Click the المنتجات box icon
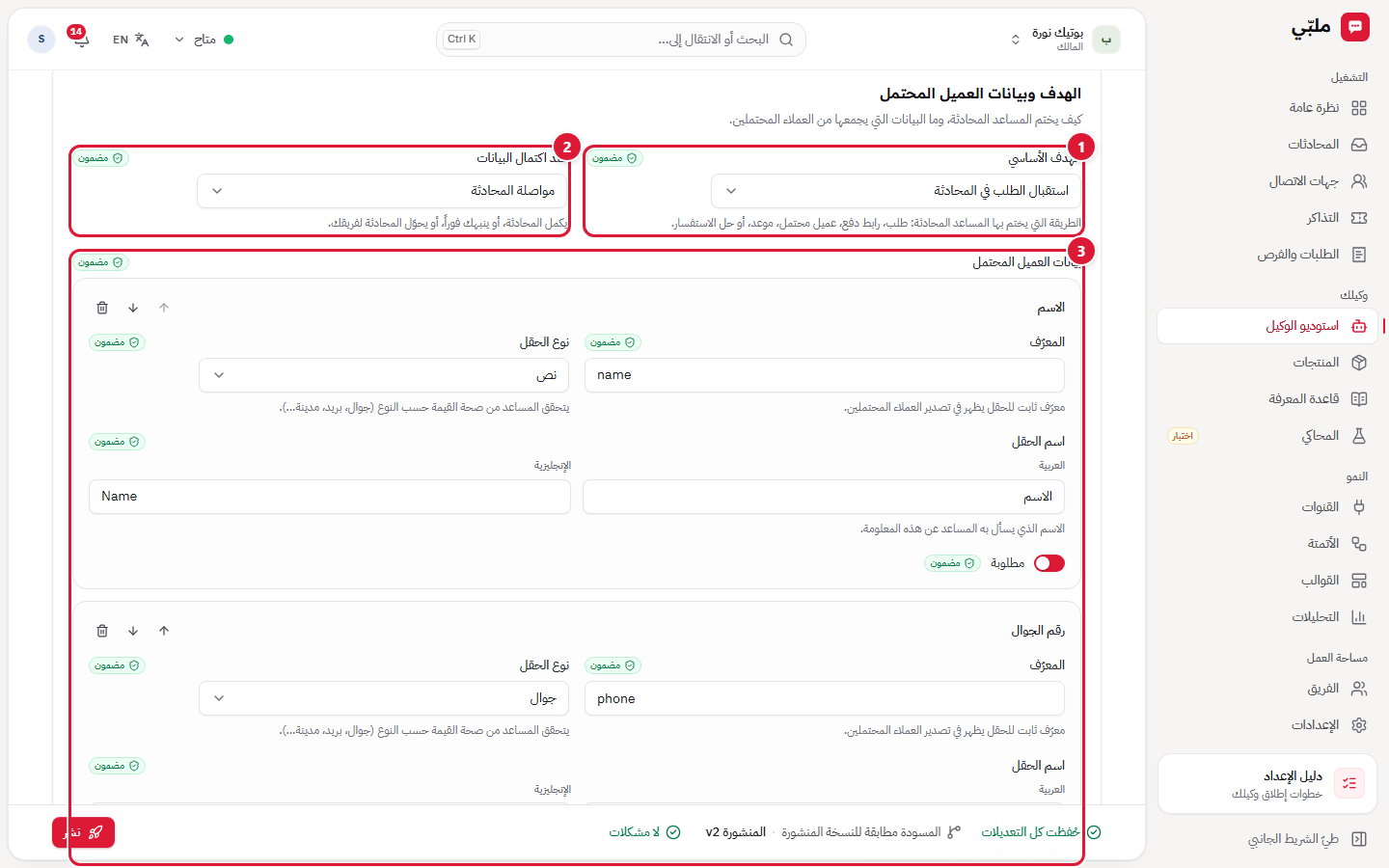 [x=1359, y=363]
